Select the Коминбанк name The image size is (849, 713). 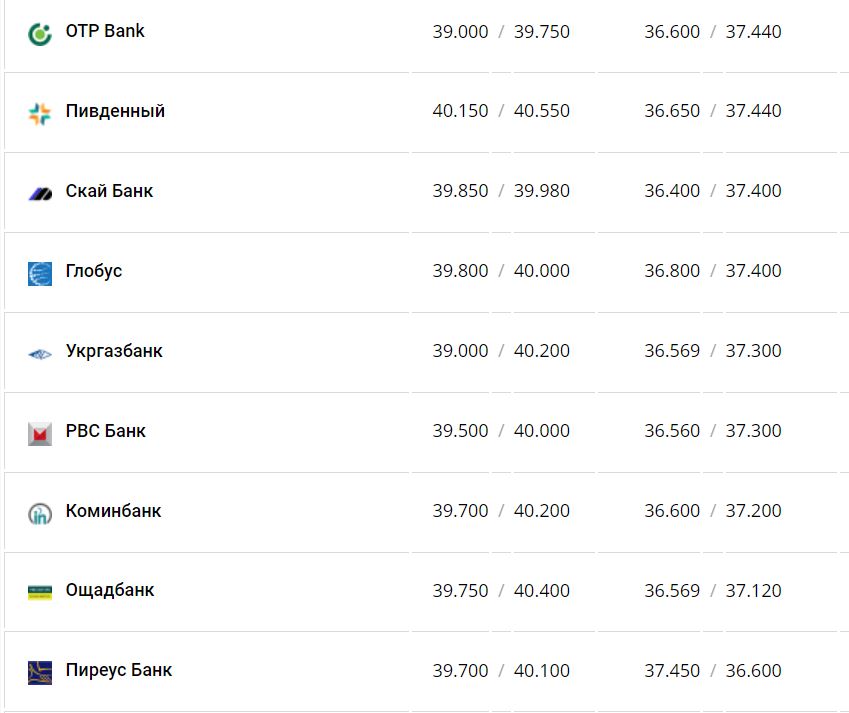point(113,511)
